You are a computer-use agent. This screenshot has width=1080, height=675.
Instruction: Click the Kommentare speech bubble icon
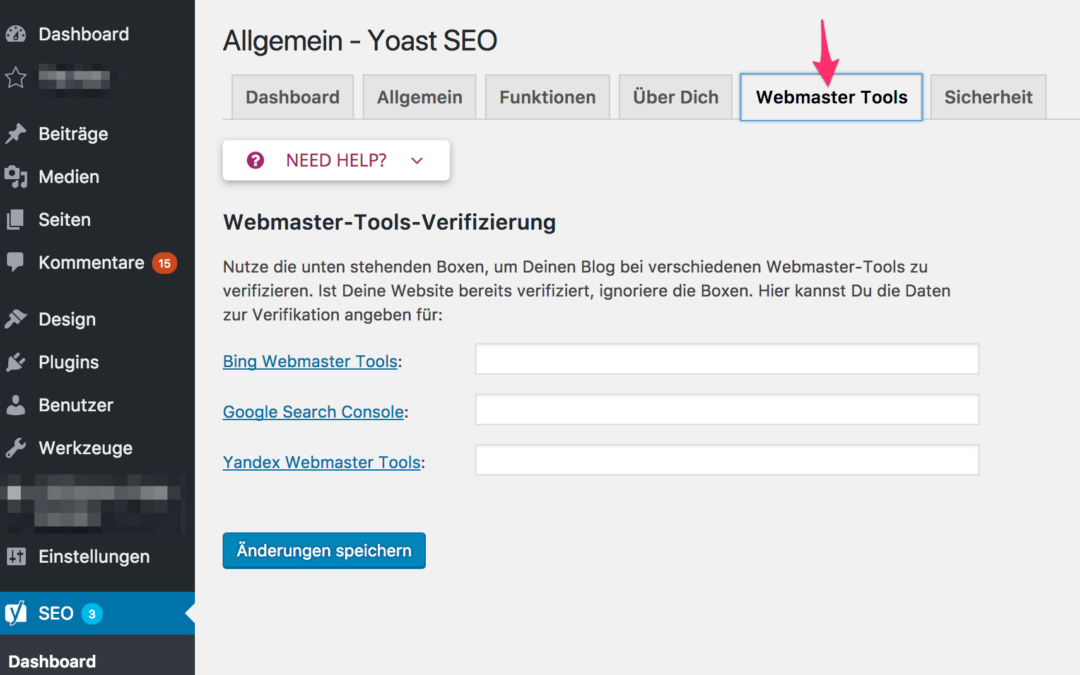click(16, 263)
